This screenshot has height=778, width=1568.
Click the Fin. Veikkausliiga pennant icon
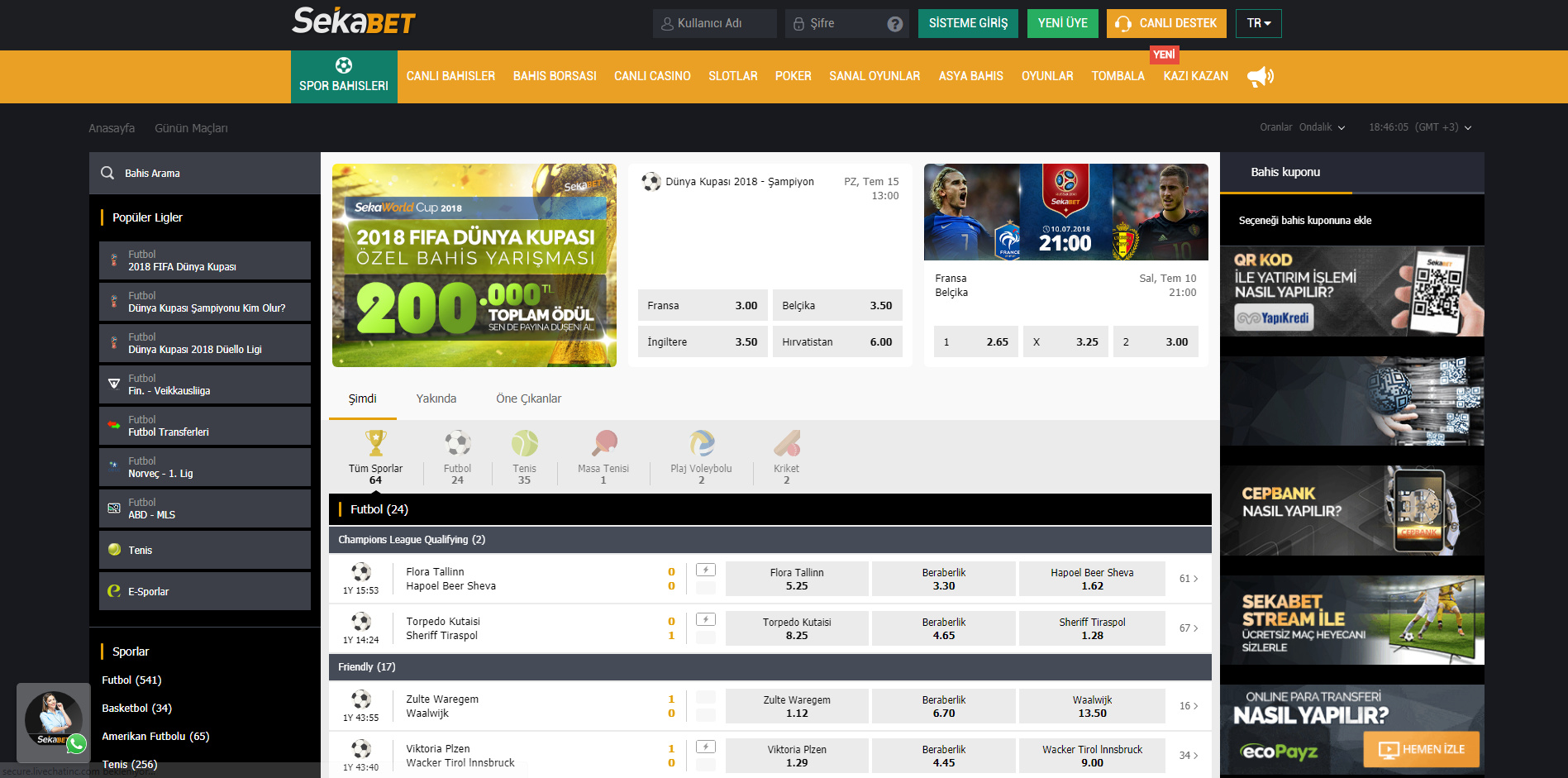click(114, 384)
